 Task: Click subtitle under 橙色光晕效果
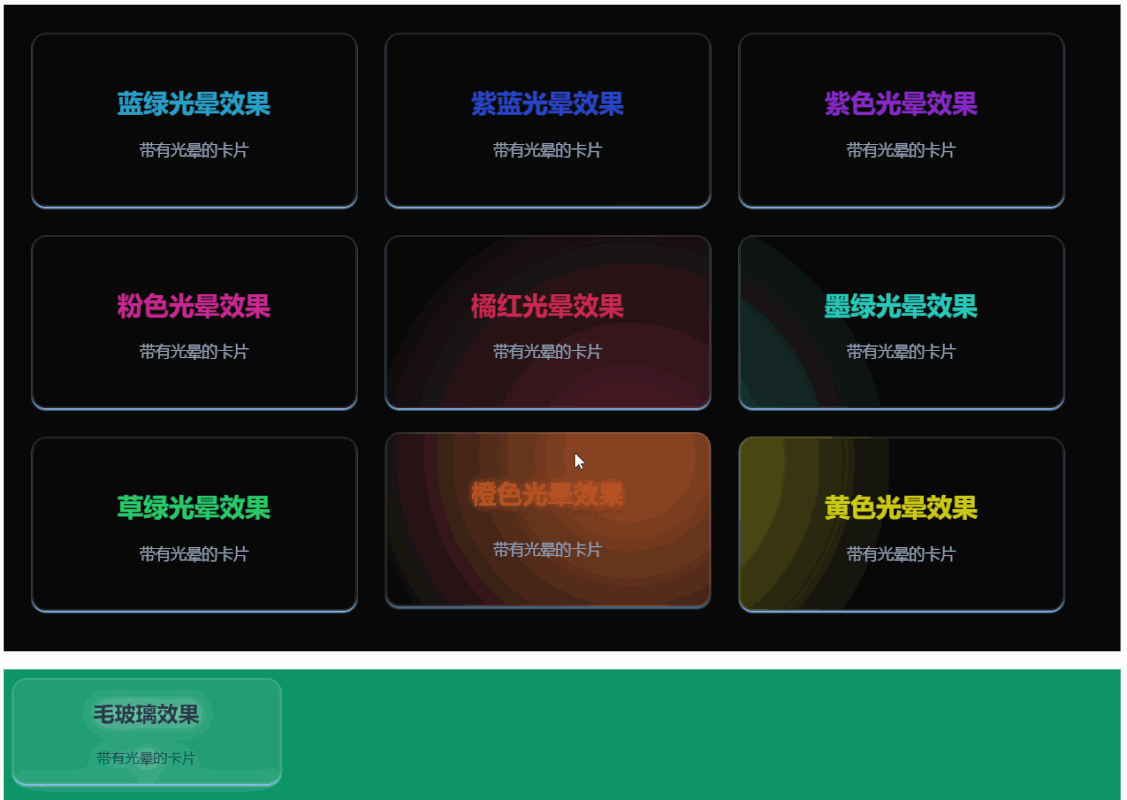[547, 550]
